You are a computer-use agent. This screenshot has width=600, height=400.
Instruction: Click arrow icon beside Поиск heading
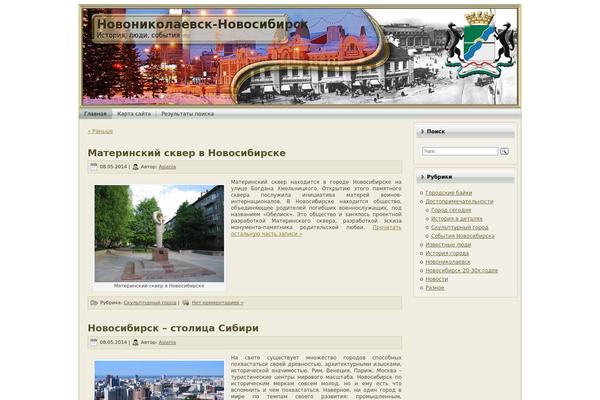tap(420, 131)
